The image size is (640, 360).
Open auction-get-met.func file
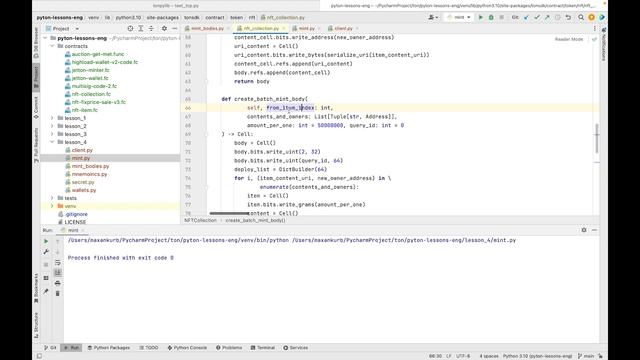[98, 54]
